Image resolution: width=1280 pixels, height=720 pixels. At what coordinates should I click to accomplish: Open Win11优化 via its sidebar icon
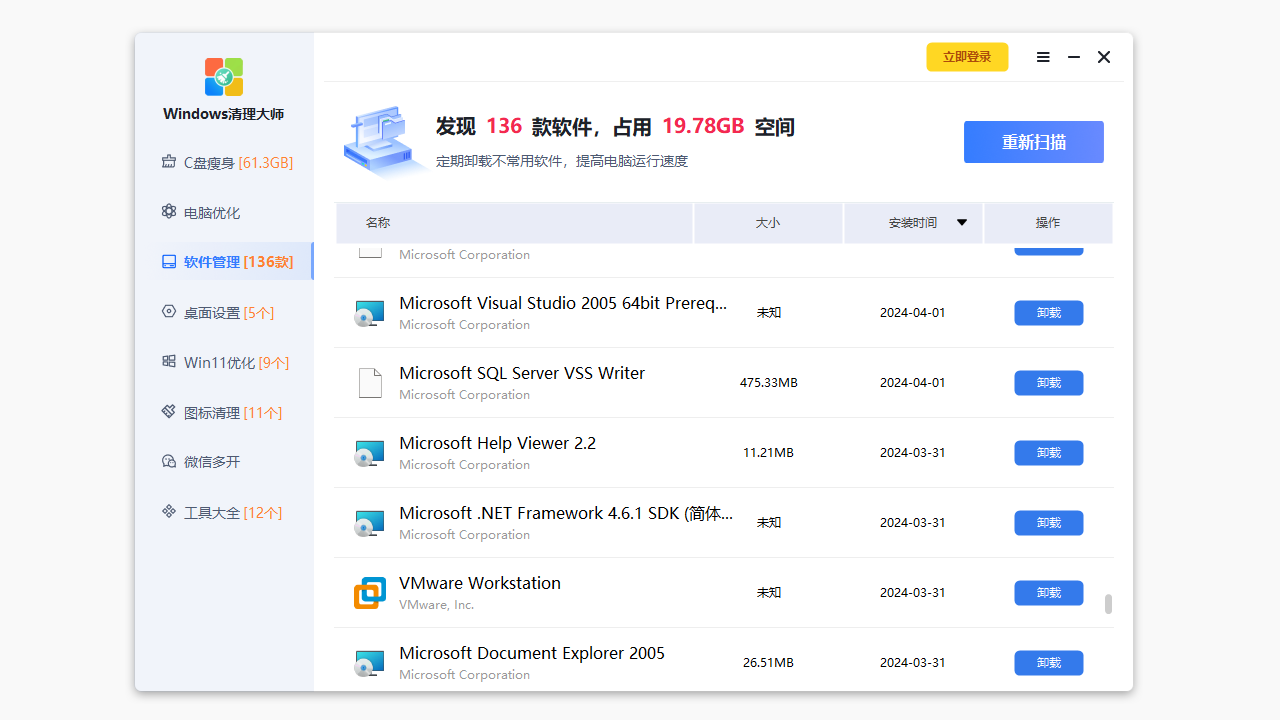[168, 362]
